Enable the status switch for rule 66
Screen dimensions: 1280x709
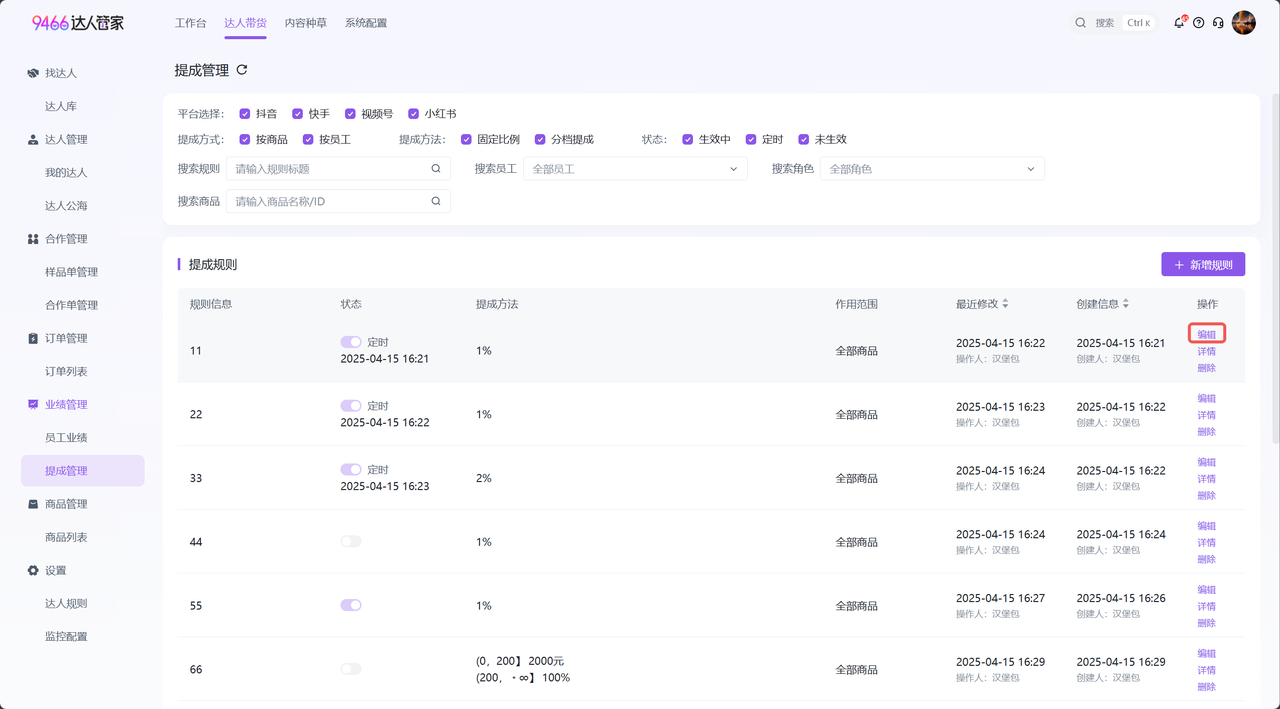tap(351, 669)
